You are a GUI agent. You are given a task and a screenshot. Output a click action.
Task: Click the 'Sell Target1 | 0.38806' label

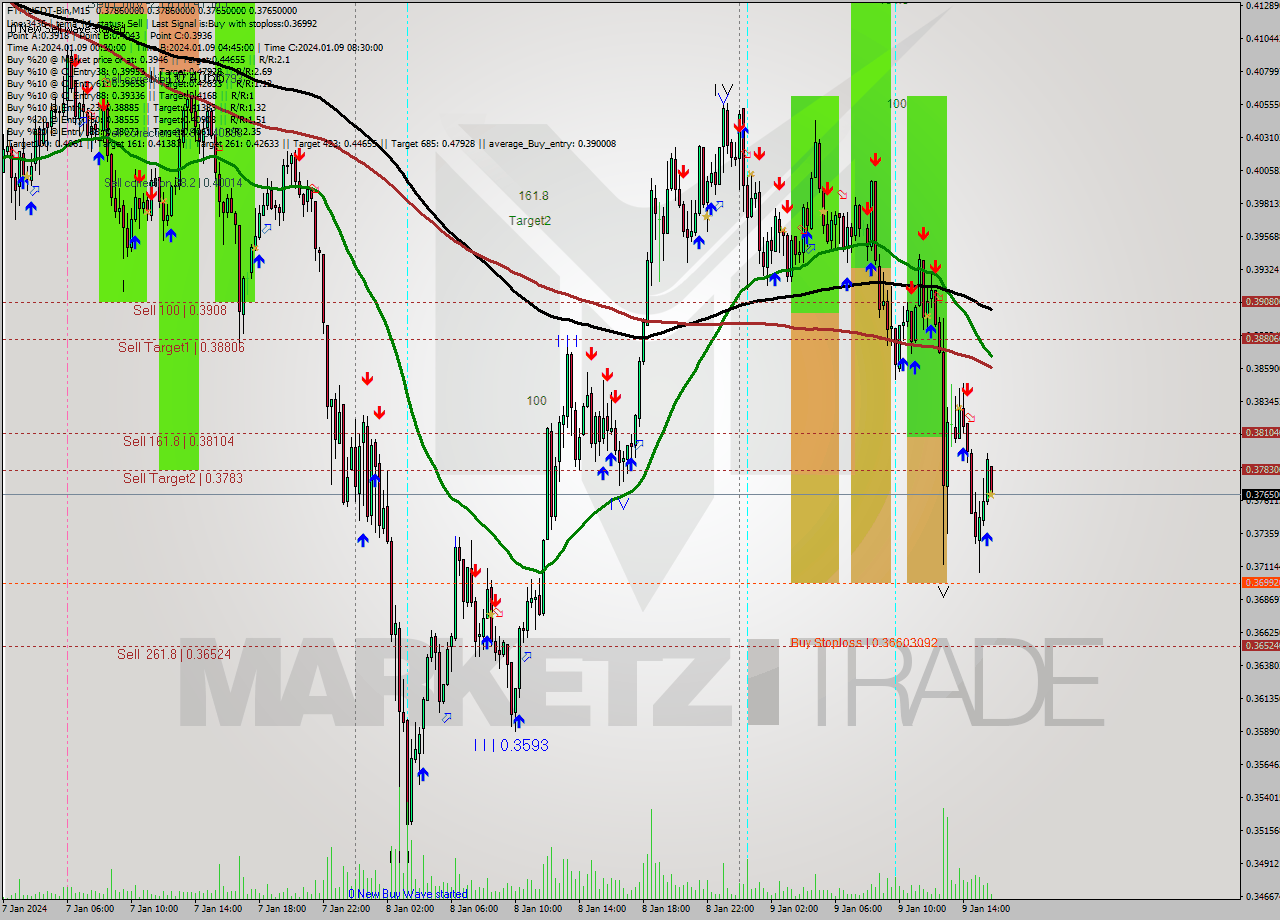[x=181, y=347]
